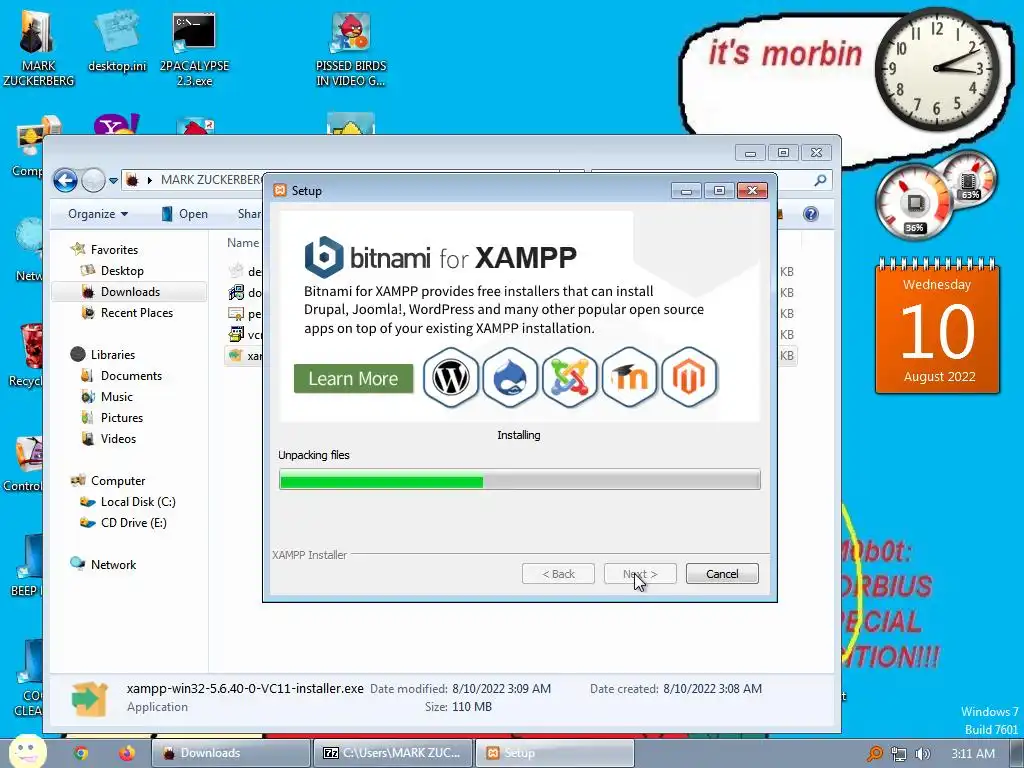Click the Wednesday 10 calendar gadget
The width and height of the screenshot is (1024, 768).
click(937, 325)
